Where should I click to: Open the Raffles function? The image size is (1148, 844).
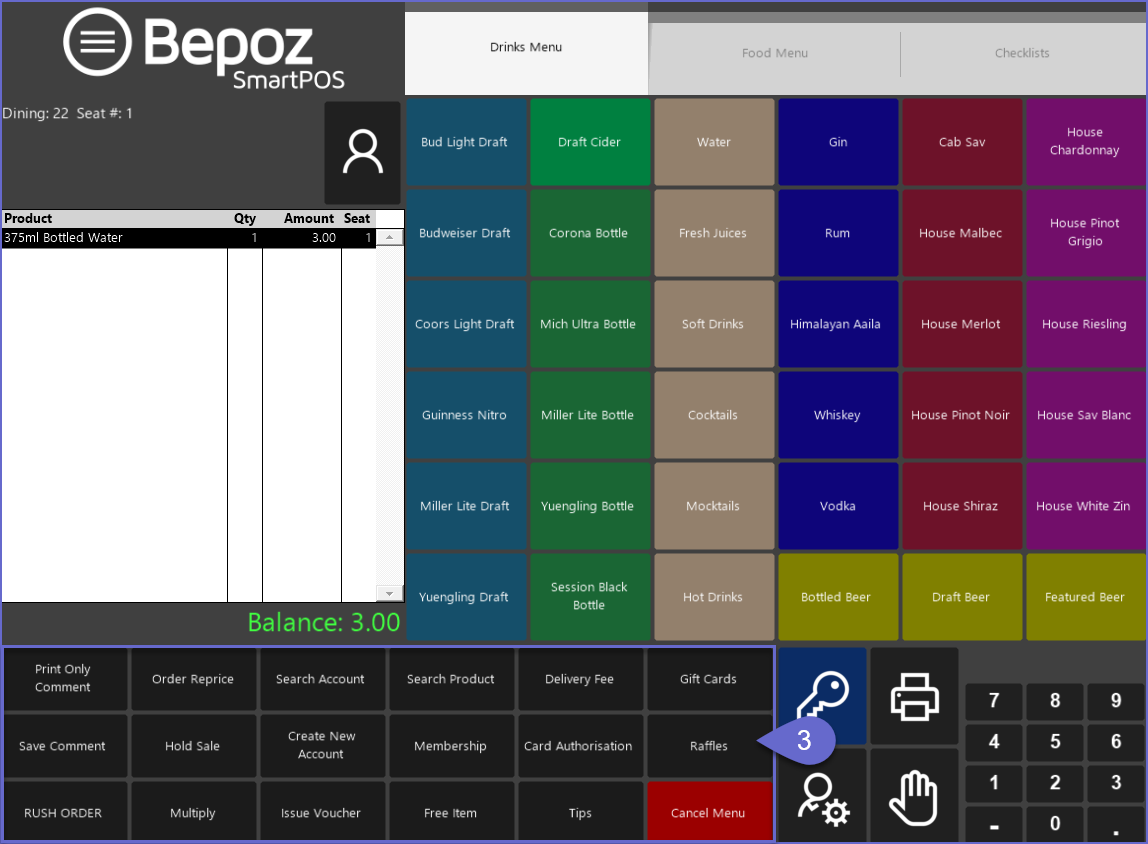pos(709,746)
